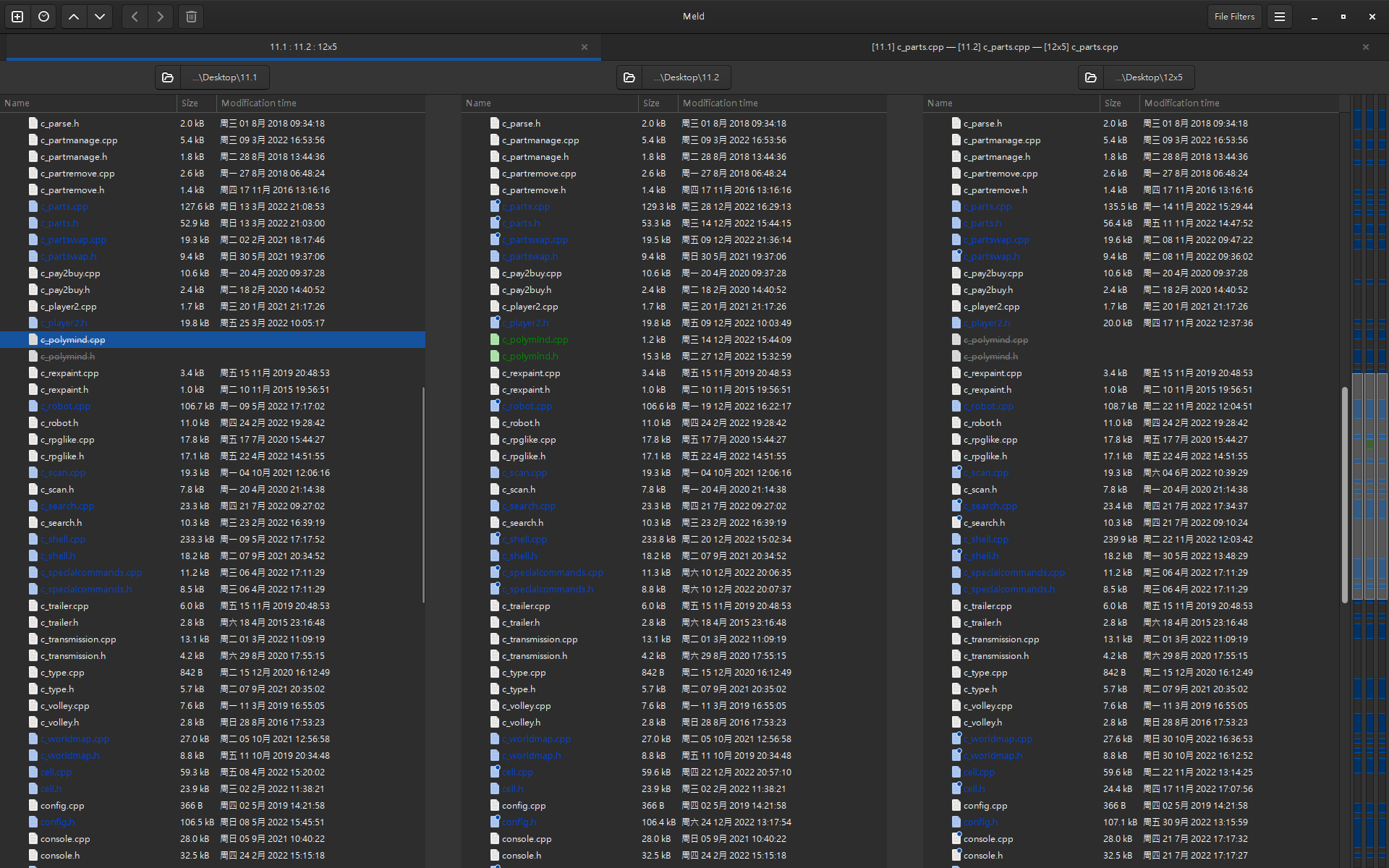Click size 239.9 kB of right c_shell.cpp

click(1120, 540)
